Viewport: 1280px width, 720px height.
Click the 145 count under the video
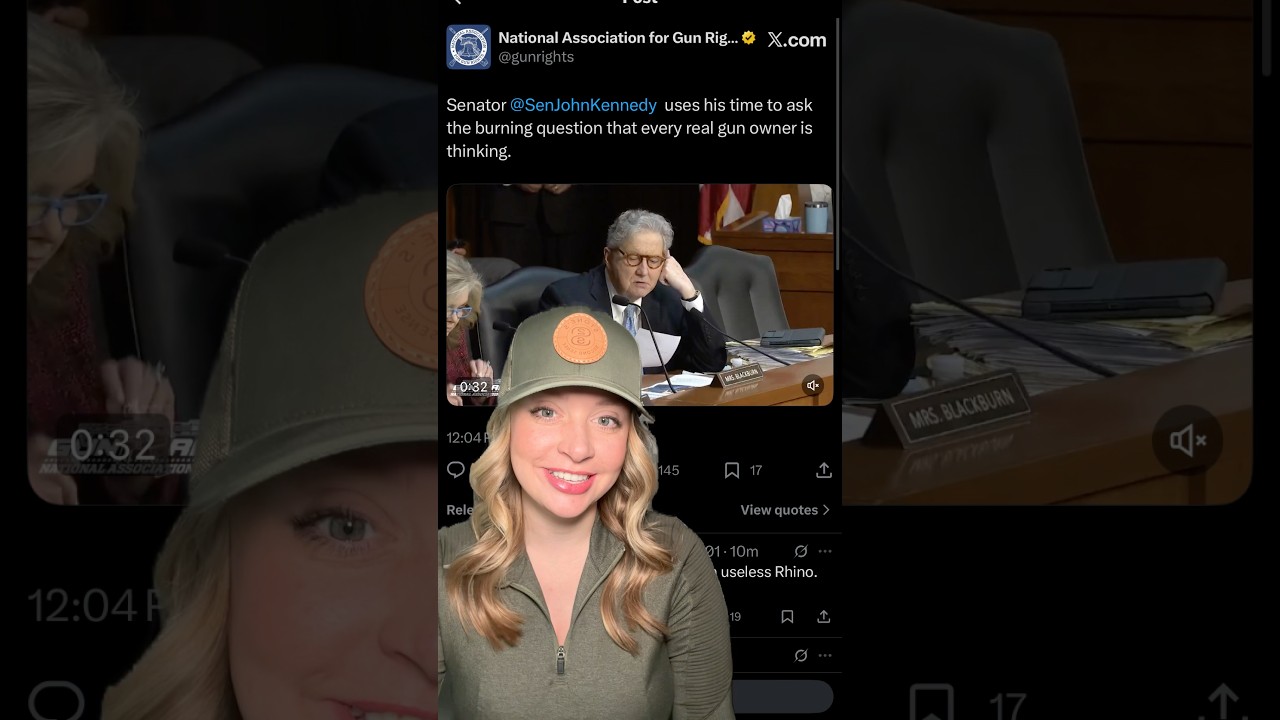coord(668,470)
